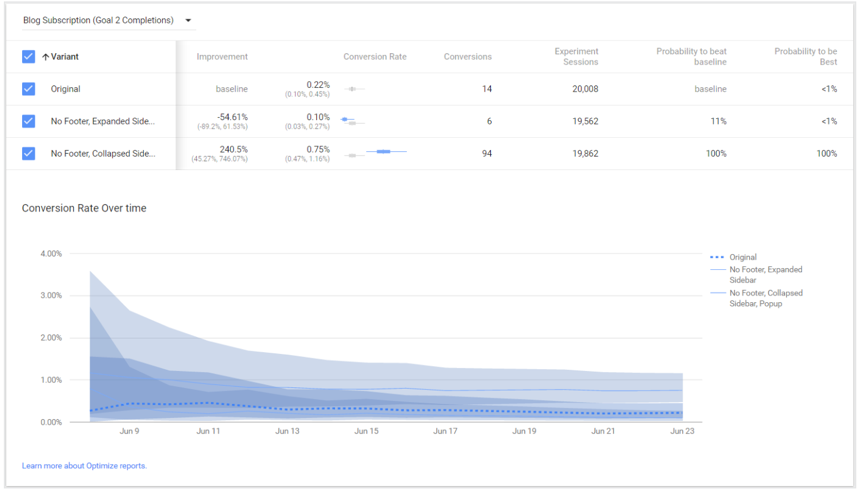Click the Experiment Sessions column header
This screenshot has height=496, width=865.
[x=576, y=56]
